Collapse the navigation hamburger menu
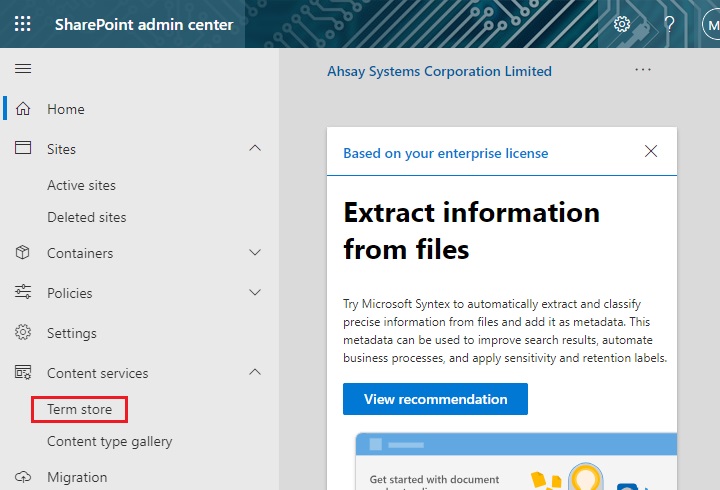Viewport: 720px width, 490px height. tap(22, 68)
